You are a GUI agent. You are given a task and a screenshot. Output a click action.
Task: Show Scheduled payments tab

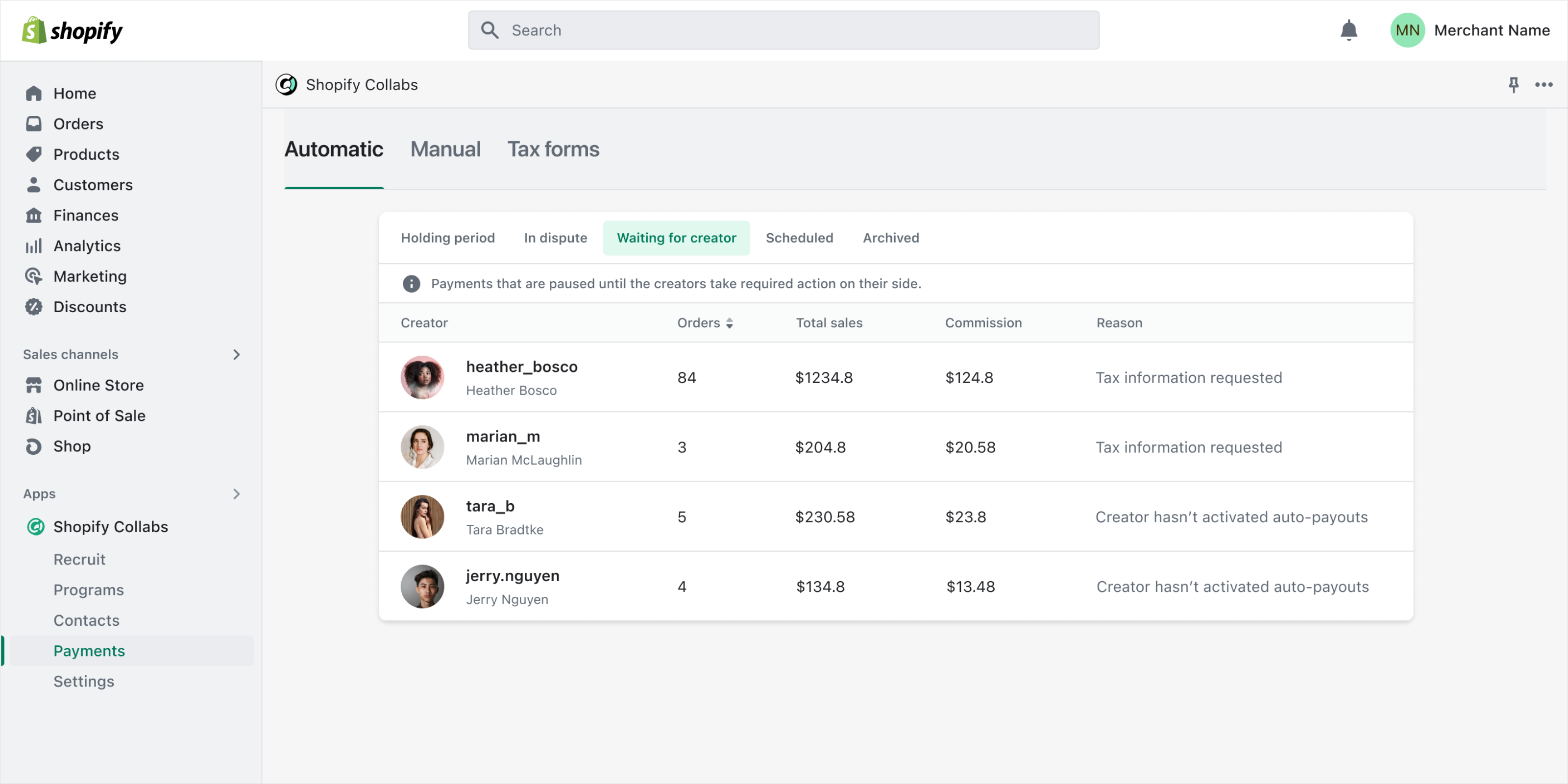tap(799, 238)
